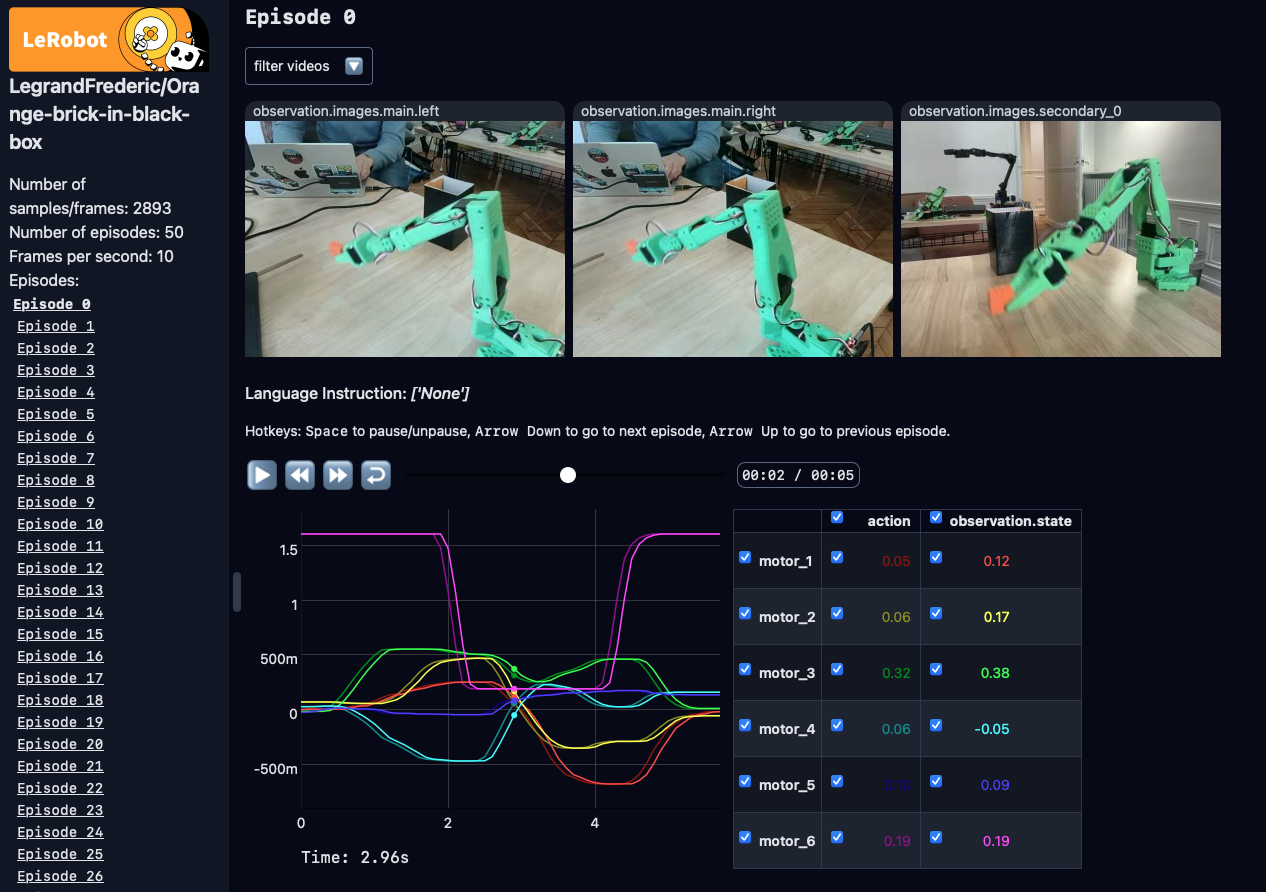Navigate to Episode 10

[x=60, y=524]
